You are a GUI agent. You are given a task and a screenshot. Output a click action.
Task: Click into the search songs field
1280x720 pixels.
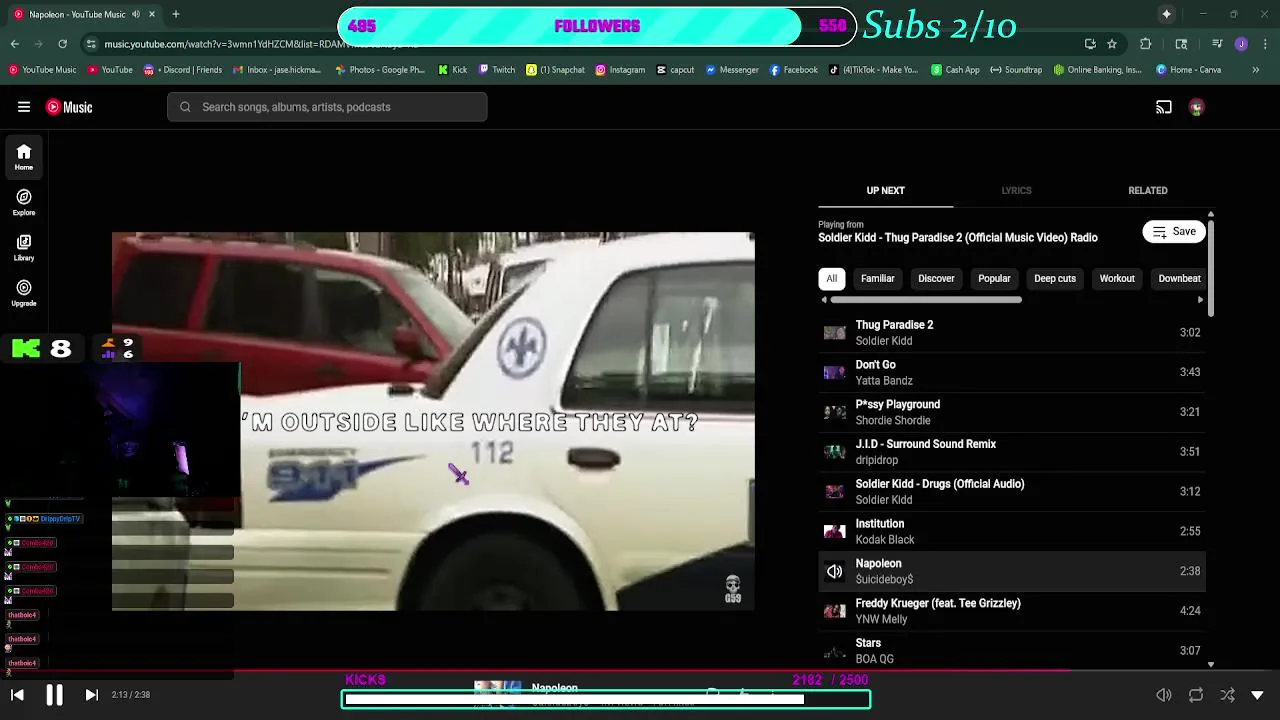point(327,107)
